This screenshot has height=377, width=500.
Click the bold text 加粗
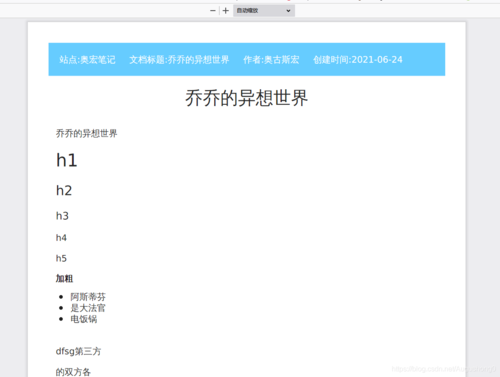[64, 278]
